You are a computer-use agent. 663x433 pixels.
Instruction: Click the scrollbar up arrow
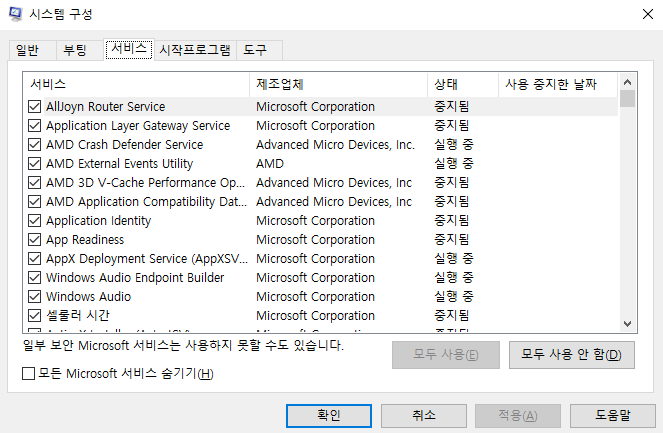(627, 82)
